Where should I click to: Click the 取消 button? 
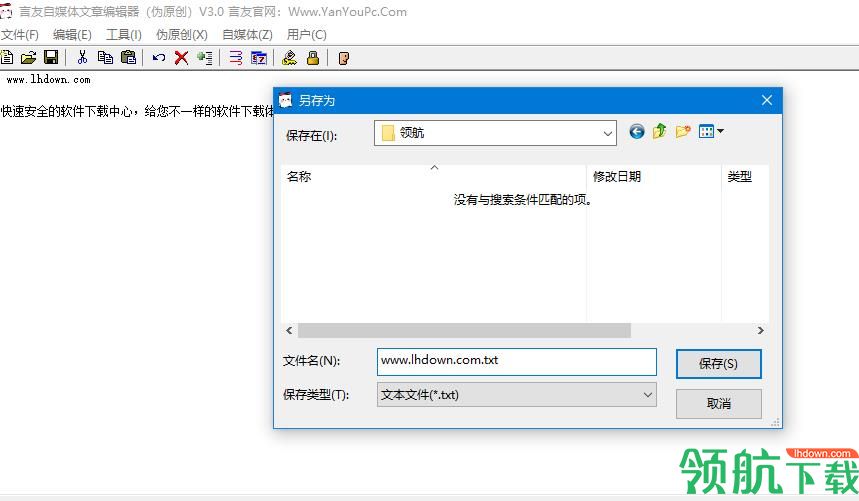click(x=718, y=404)
